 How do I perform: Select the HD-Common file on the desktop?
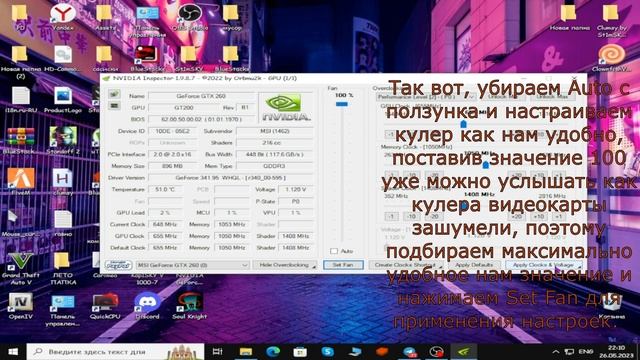[x=63, y=58]
